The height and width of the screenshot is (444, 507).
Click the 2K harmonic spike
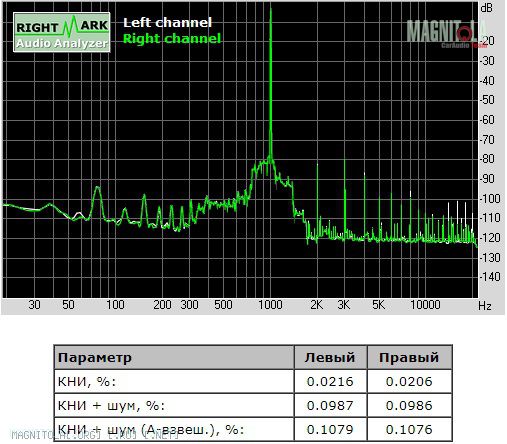317,200
